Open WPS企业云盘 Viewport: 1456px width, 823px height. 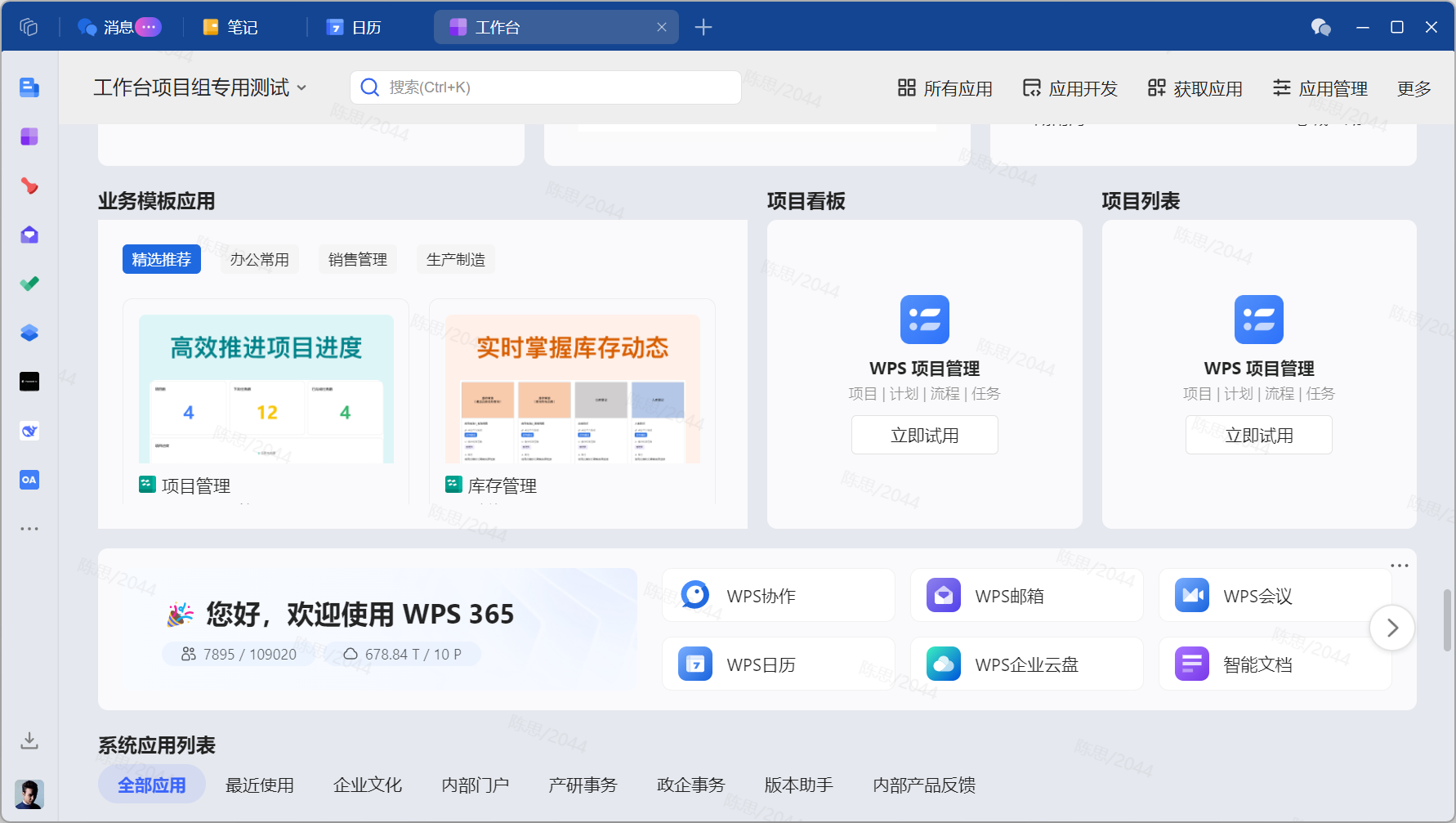pos(1025,664)
